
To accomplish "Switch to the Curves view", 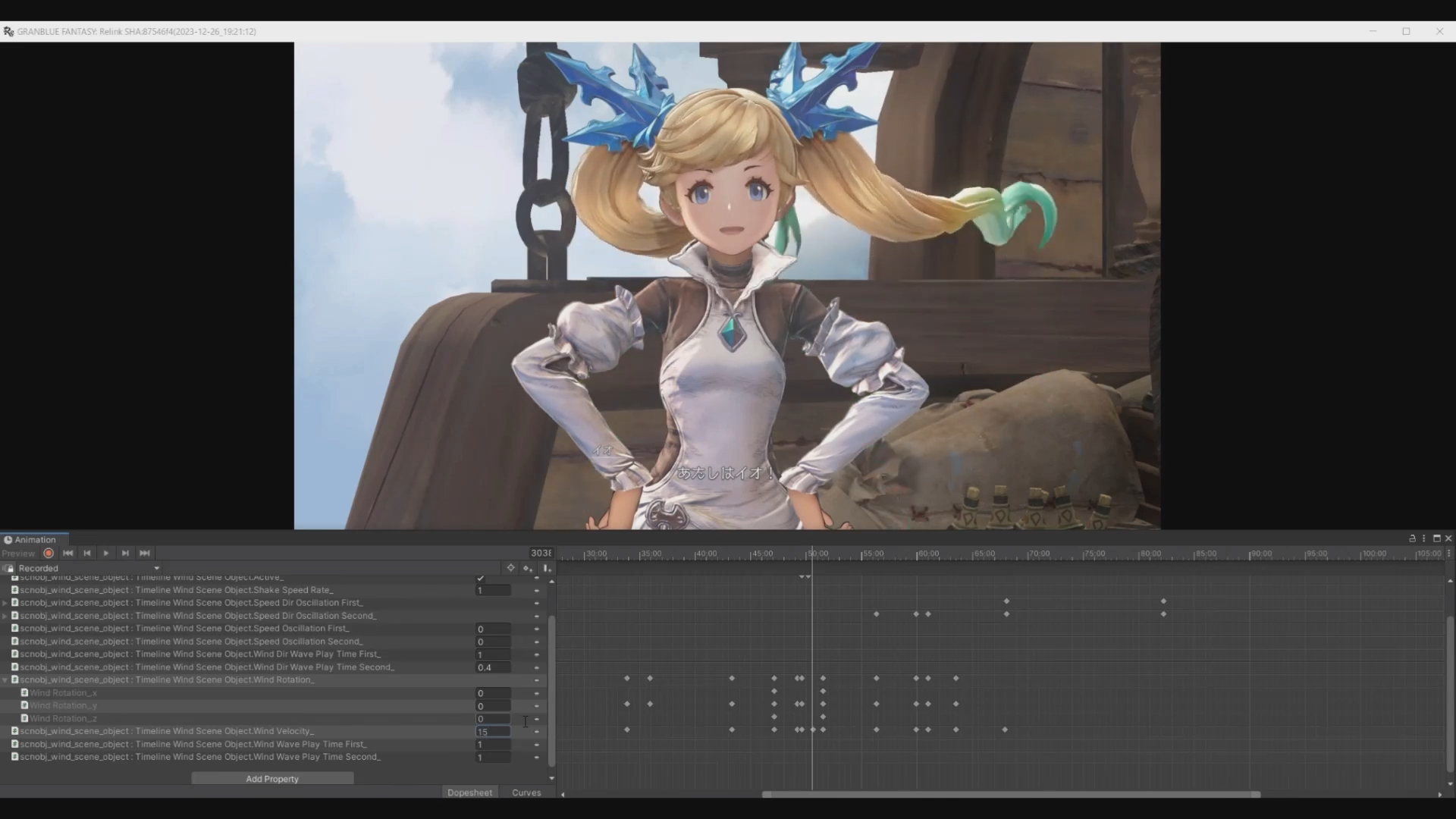I will [x=526, y=792].
